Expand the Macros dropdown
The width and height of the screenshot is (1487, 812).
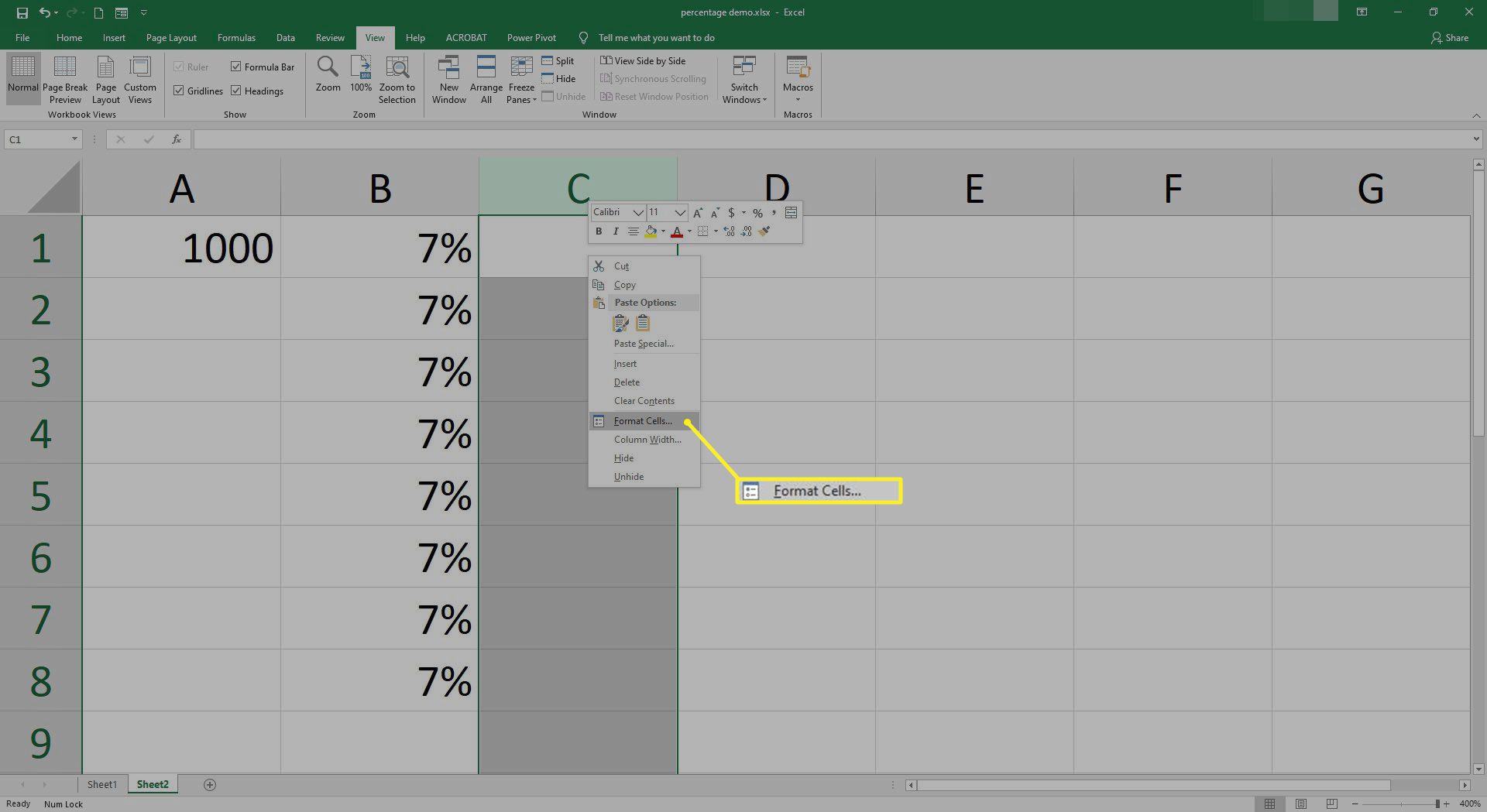(798, 99)
